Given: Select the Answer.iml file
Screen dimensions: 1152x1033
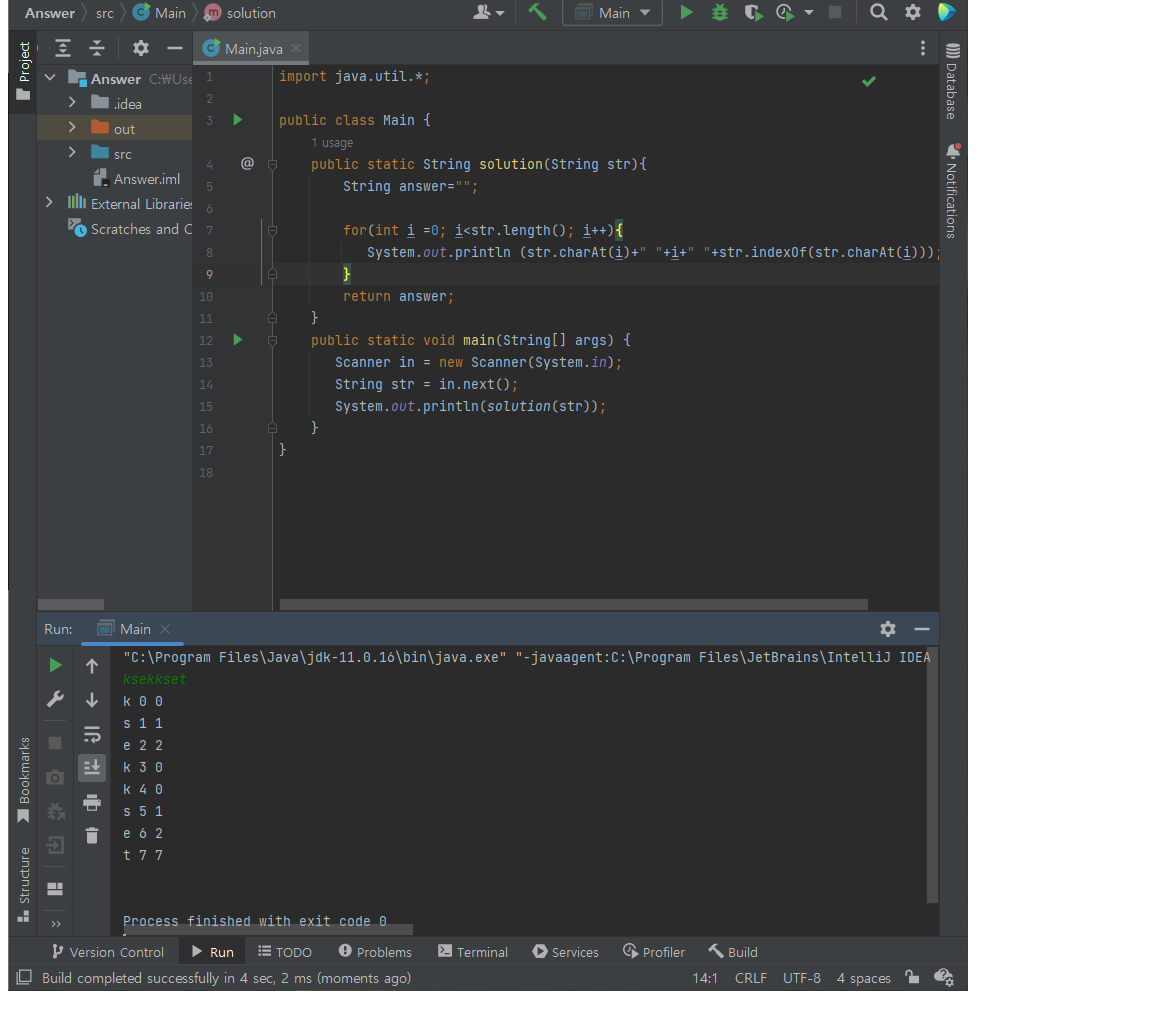Looking at the screenshot, I should pyautogui.click(x=137, y=179).
